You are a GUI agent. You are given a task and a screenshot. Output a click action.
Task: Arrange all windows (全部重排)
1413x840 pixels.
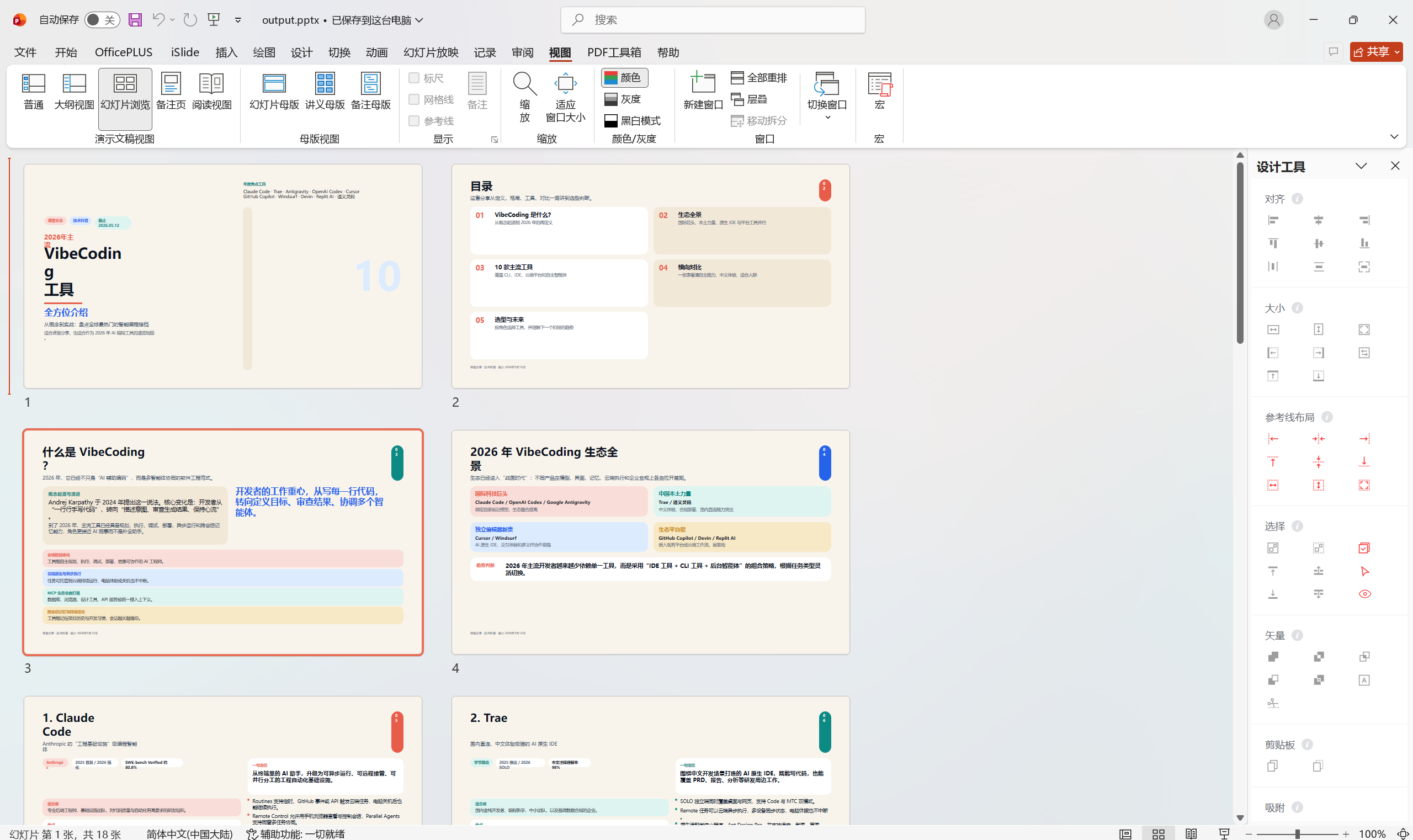pyautogui.click(x=759, y=78)
